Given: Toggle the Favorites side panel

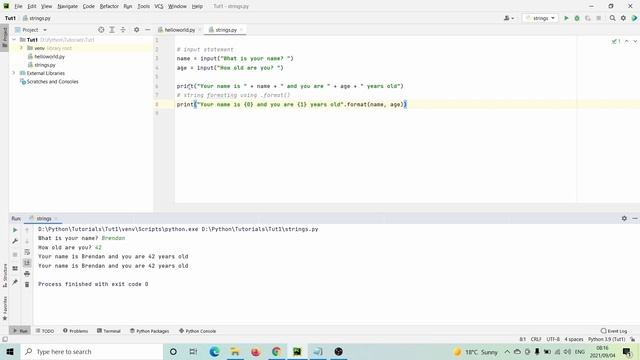Looking at the screenshot, I should [4, 308].
